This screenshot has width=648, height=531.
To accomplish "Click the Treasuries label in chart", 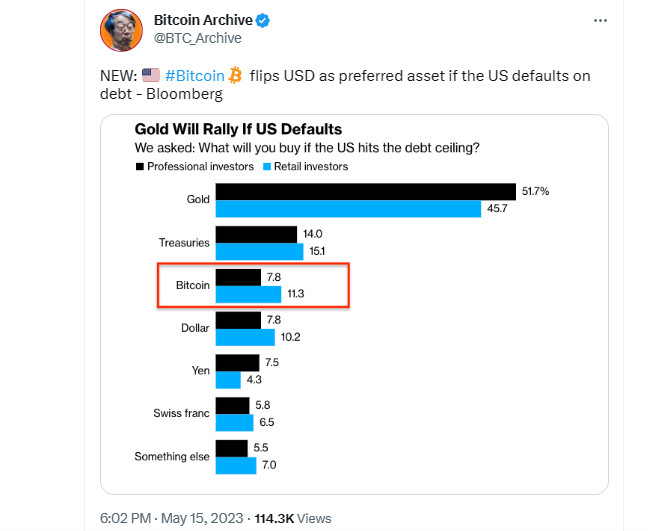I will click(184, 243).
